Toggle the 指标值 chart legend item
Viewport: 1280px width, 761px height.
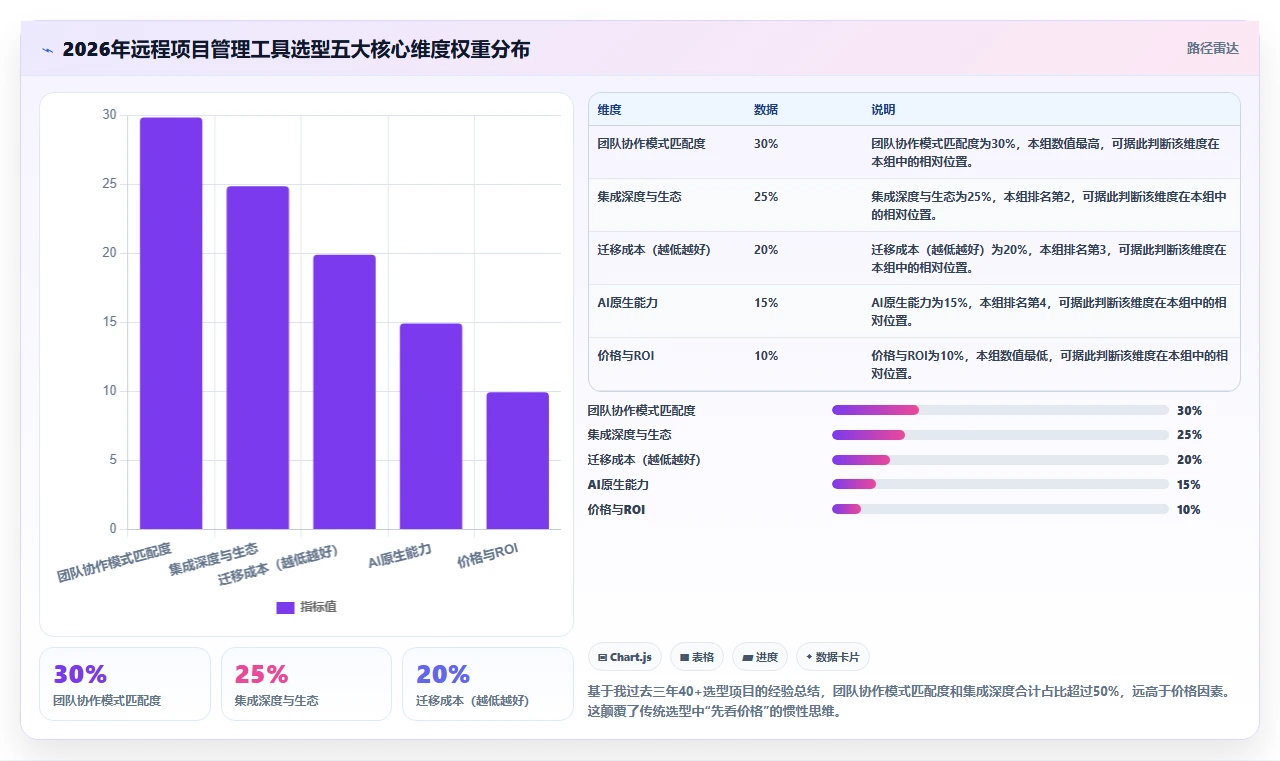click(307, 607)
